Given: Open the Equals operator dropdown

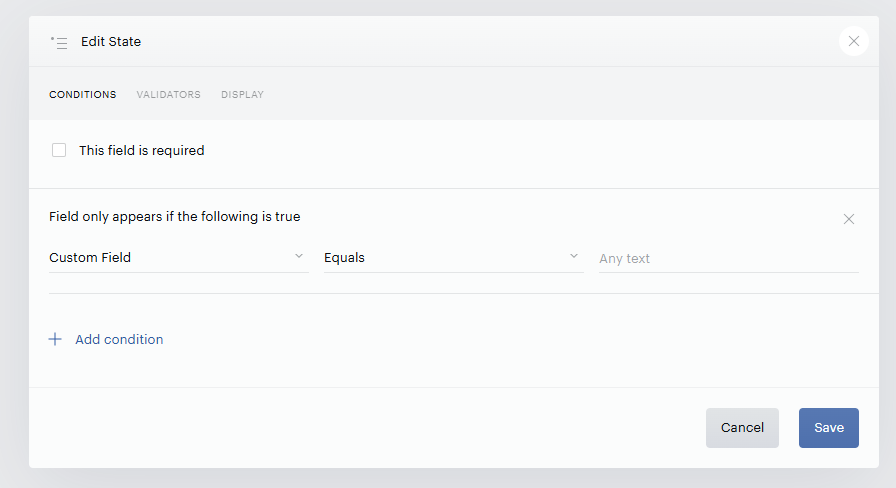Looking at the screenshot, I should (x=454, y=258).
